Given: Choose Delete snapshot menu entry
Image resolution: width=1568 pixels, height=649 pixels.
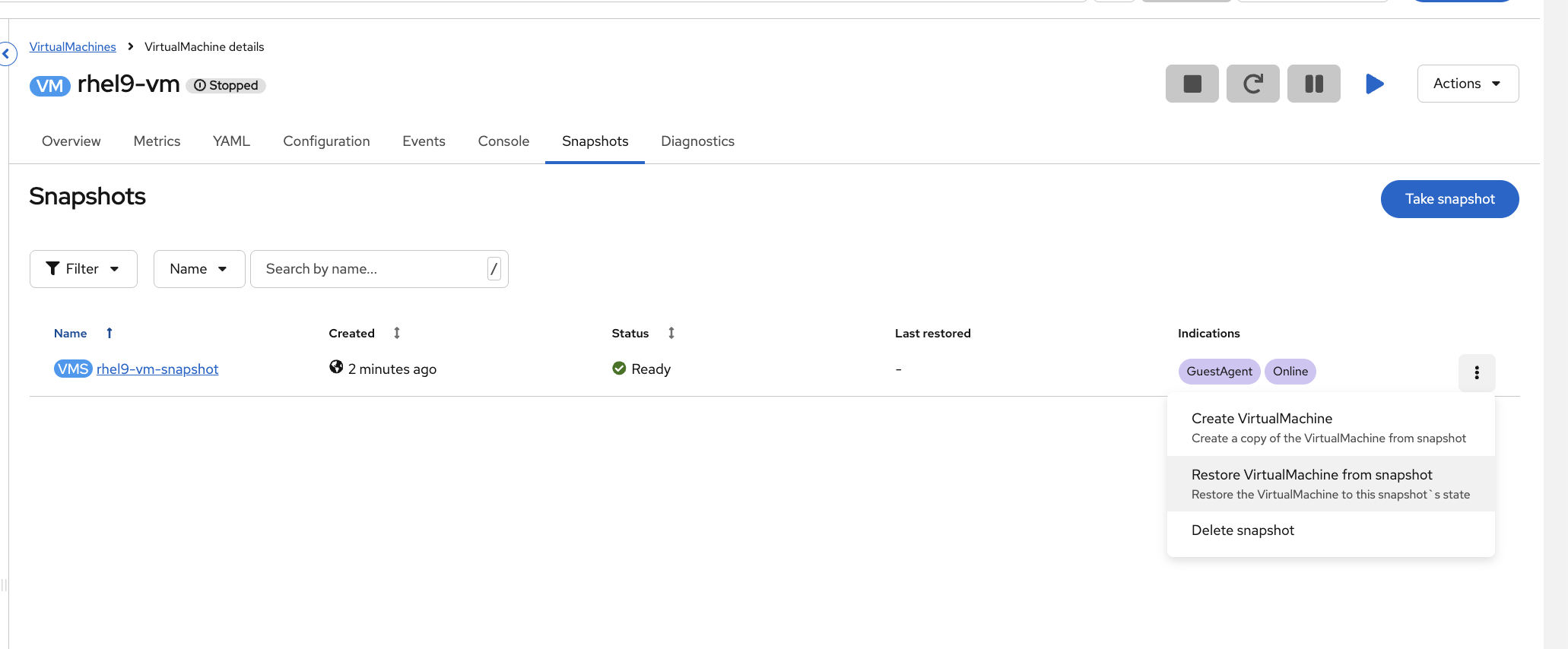Looking at the screenshot, I should (x=1331, y=530).
